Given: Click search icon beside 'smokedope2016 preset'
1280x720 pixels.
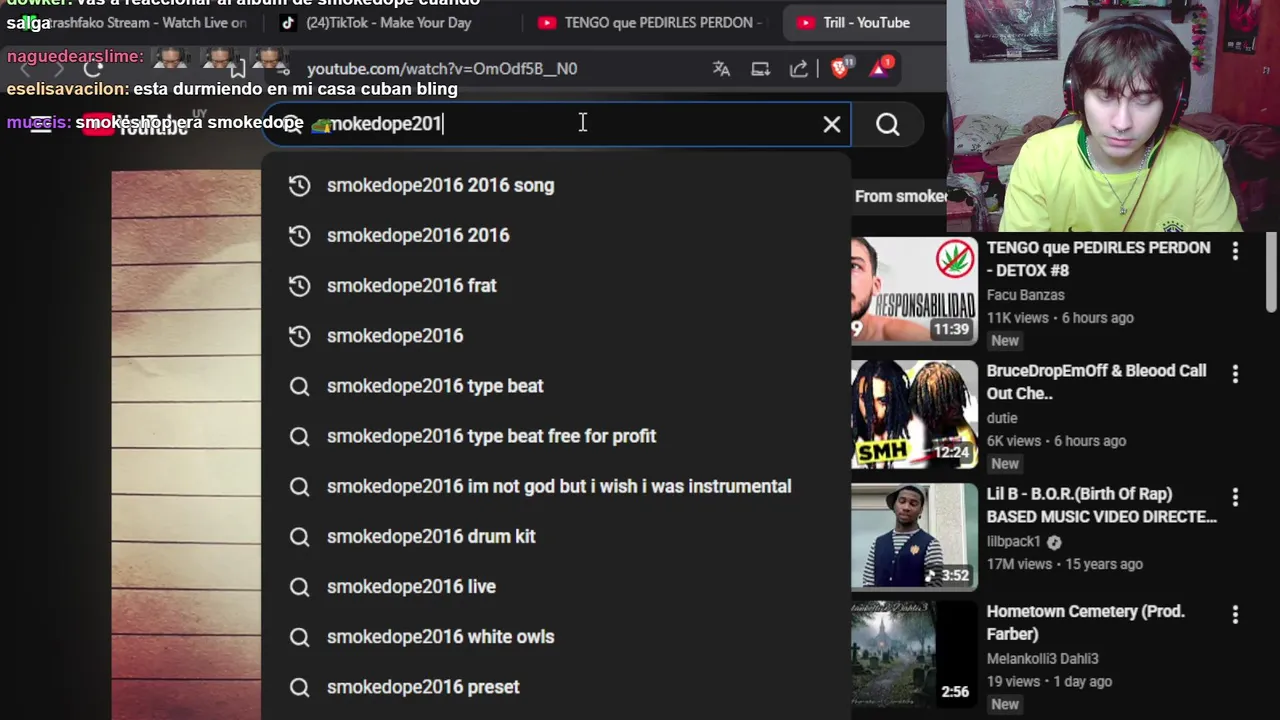Looking at the screenshot, I should (x=299, y=687).
